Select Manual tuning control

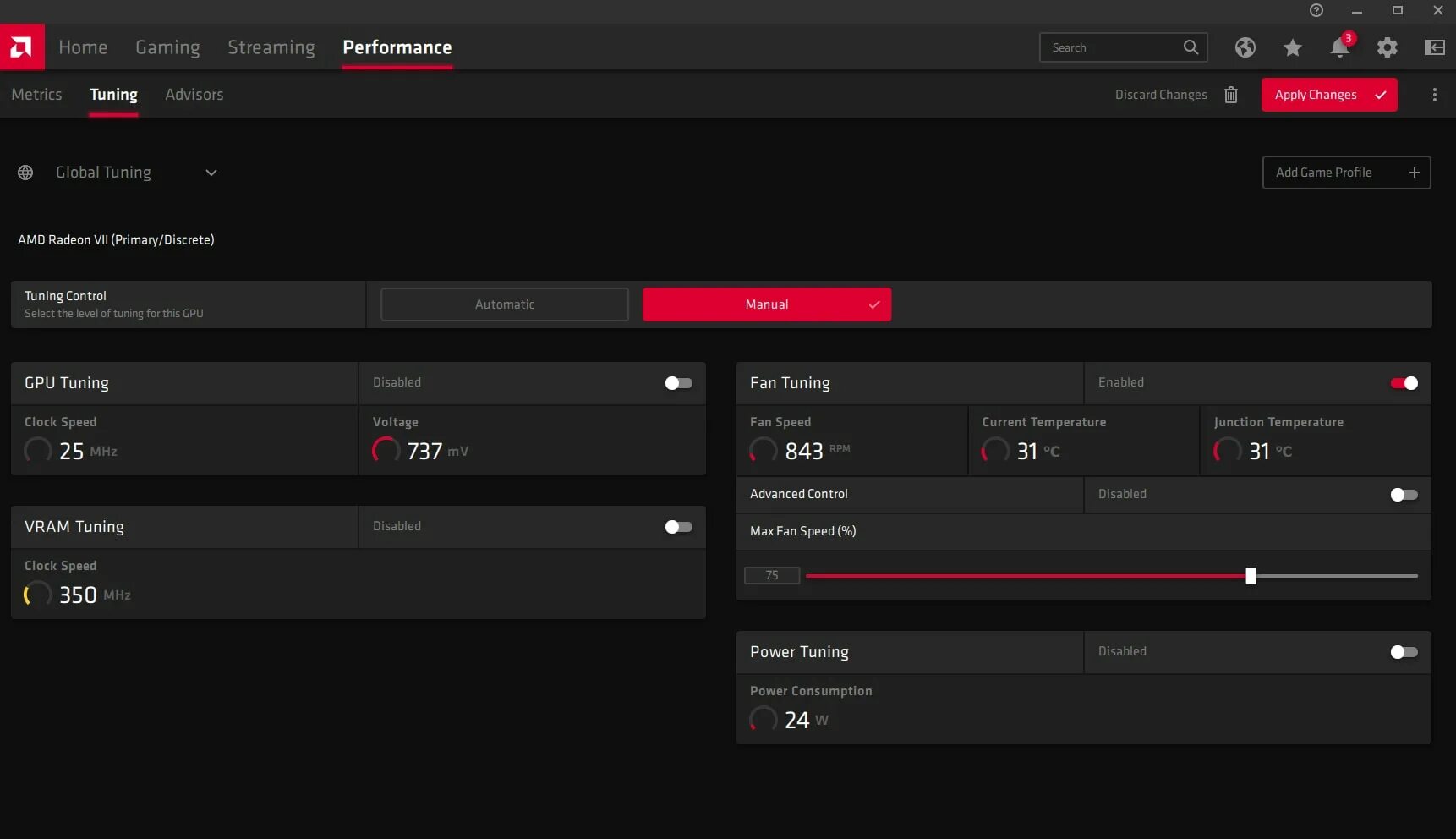click(x=767, y=304)
